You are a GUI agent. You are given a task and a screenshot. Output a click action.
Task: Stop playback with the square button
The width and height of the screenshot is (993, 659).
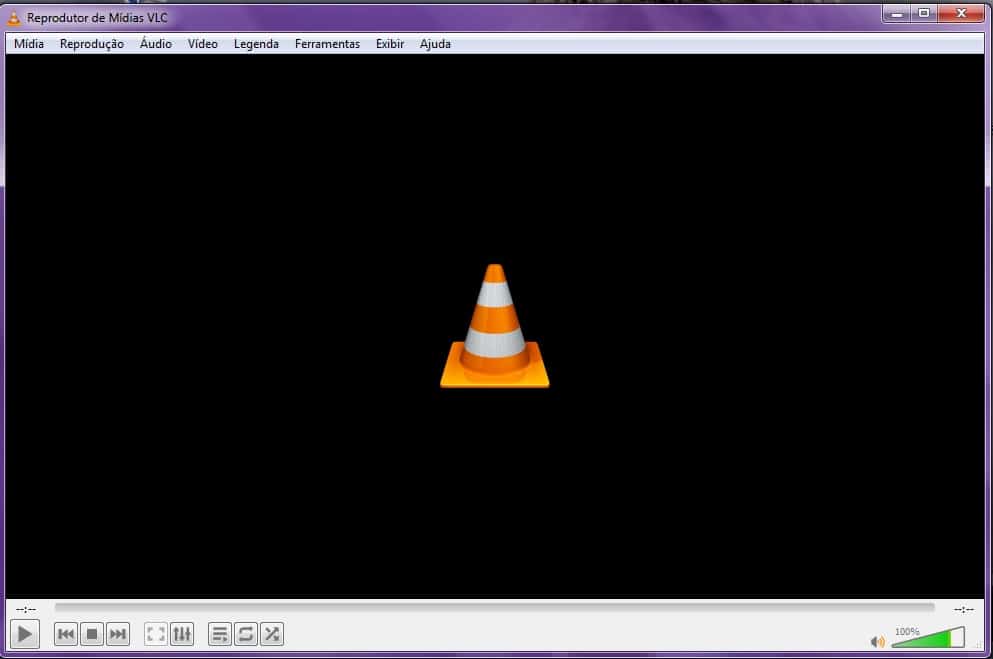[92, 634]
